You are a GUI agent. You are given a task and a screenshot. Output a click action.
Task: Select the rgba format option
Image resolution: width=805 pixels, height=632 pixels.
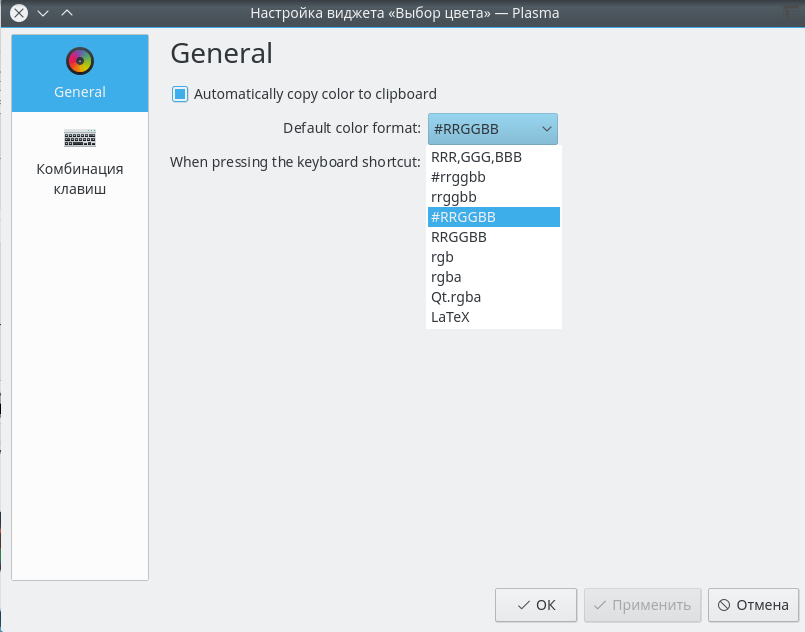coord(493,277)
